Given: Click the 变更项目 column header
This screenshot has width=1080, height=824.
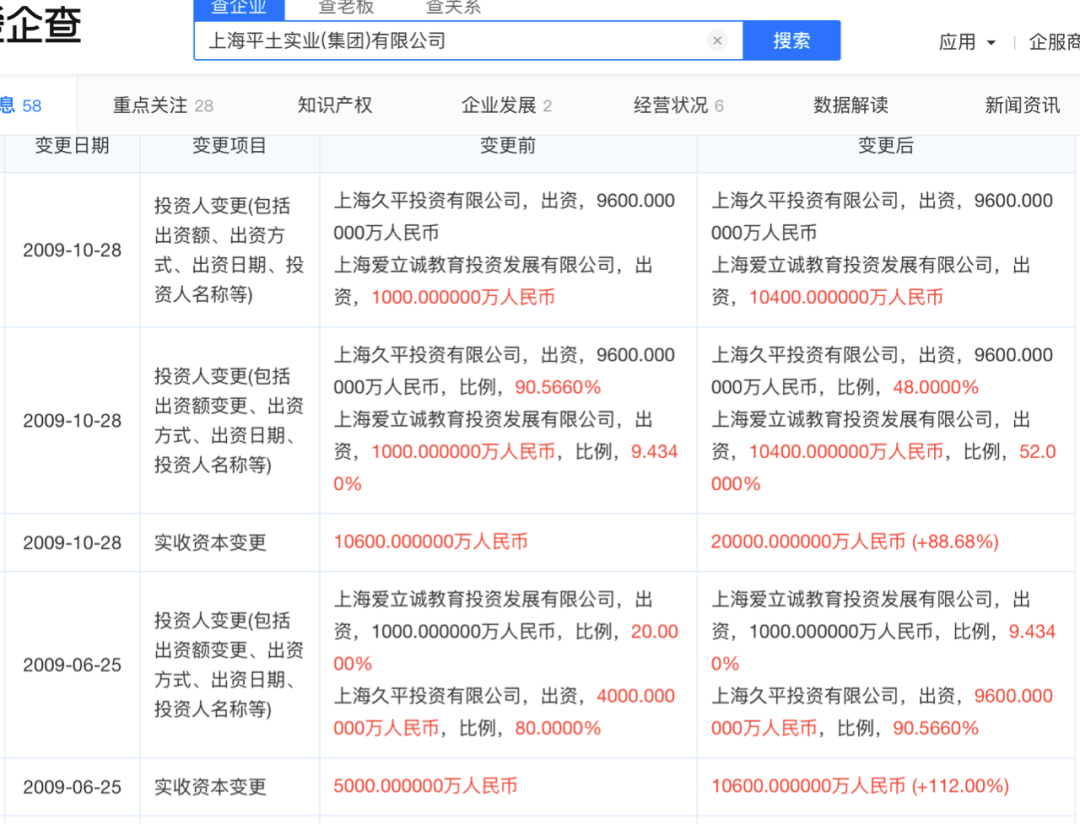Looking at the screenshot, I should click(229, 145).
